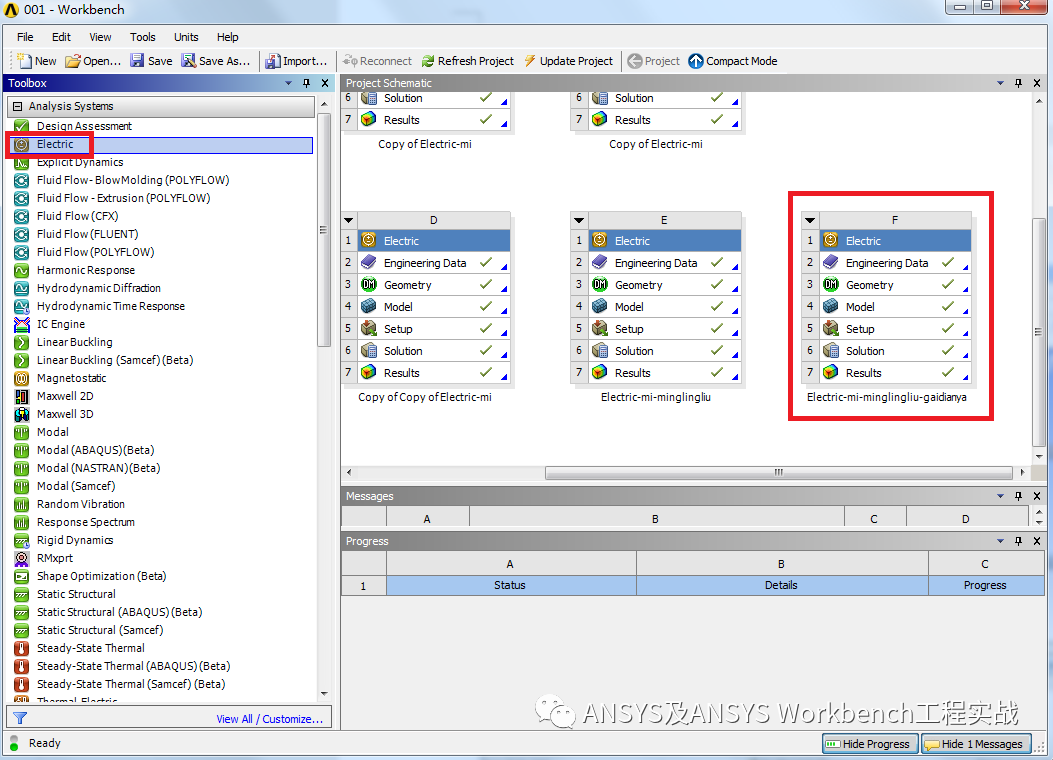Open the Units menu
Image resolution: width=1053 pixels, height=760 pixels.
click(x=186, y=37)
